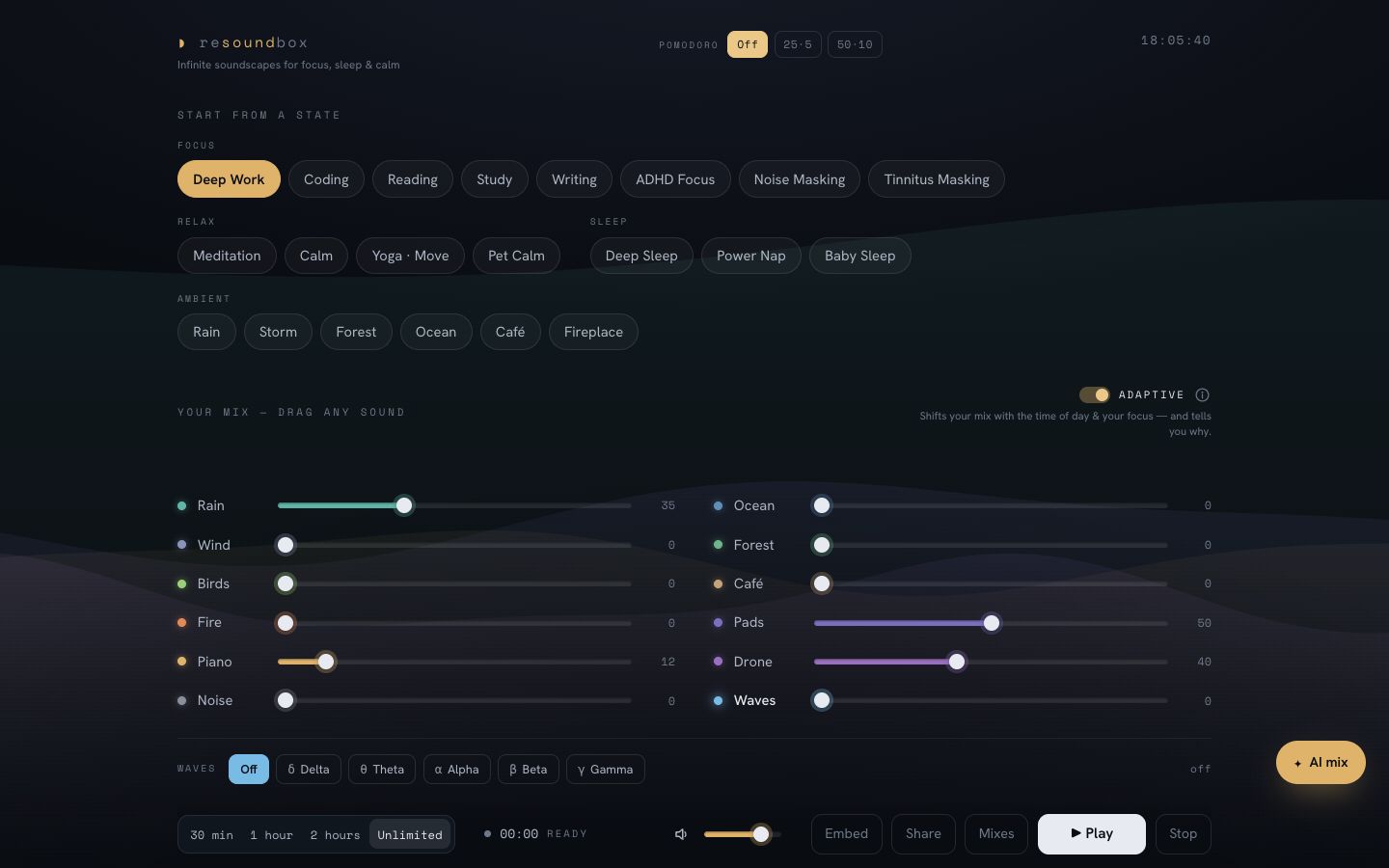
Task: Pick the Baby Sleep state
Action: 860,256
